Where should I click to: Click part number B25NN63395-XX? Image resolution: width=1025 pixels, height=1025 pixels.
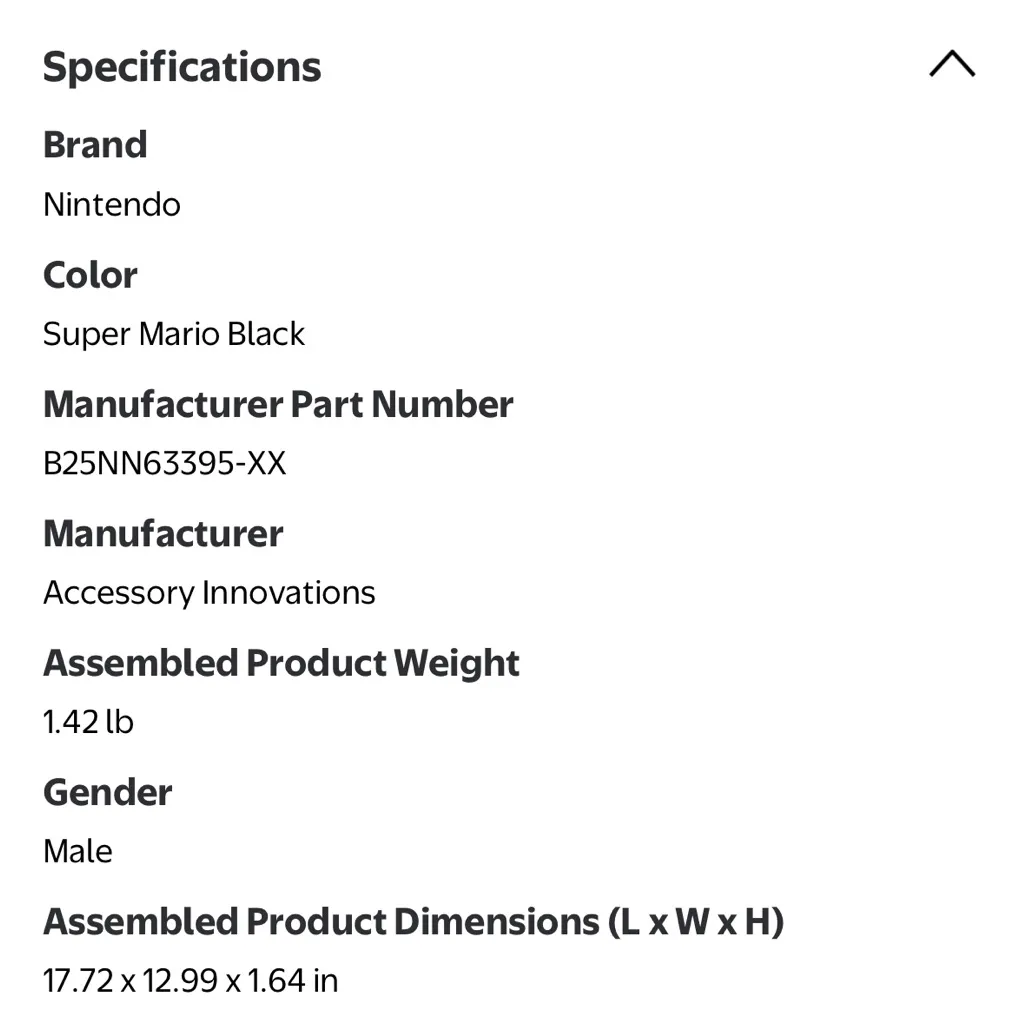164,463
